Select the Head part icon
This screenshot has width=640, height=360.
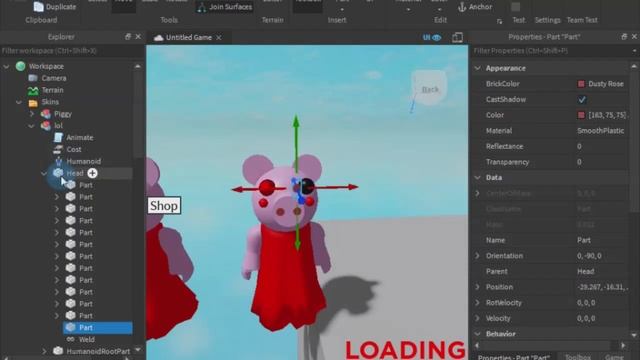click(58, 173)
